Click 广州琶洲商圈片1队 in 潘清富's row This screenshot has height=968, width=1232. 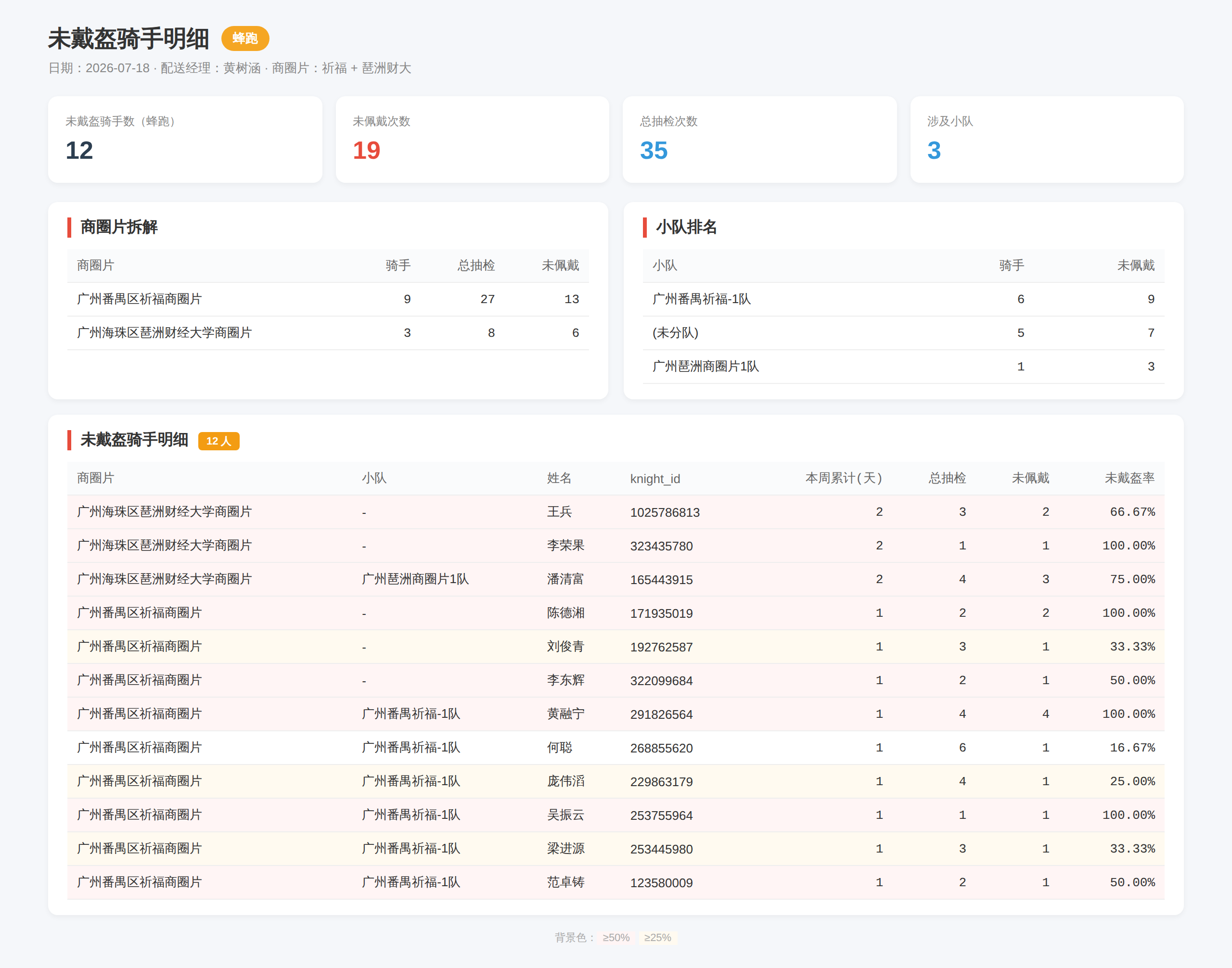(x=415, y=579)
